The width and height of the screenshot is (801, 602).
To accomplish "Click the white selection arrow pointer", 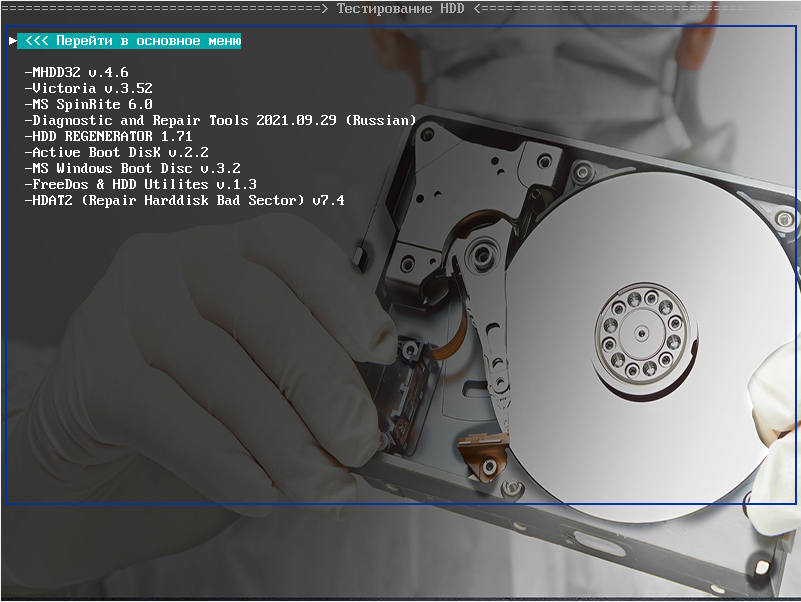I will (12, 41).
